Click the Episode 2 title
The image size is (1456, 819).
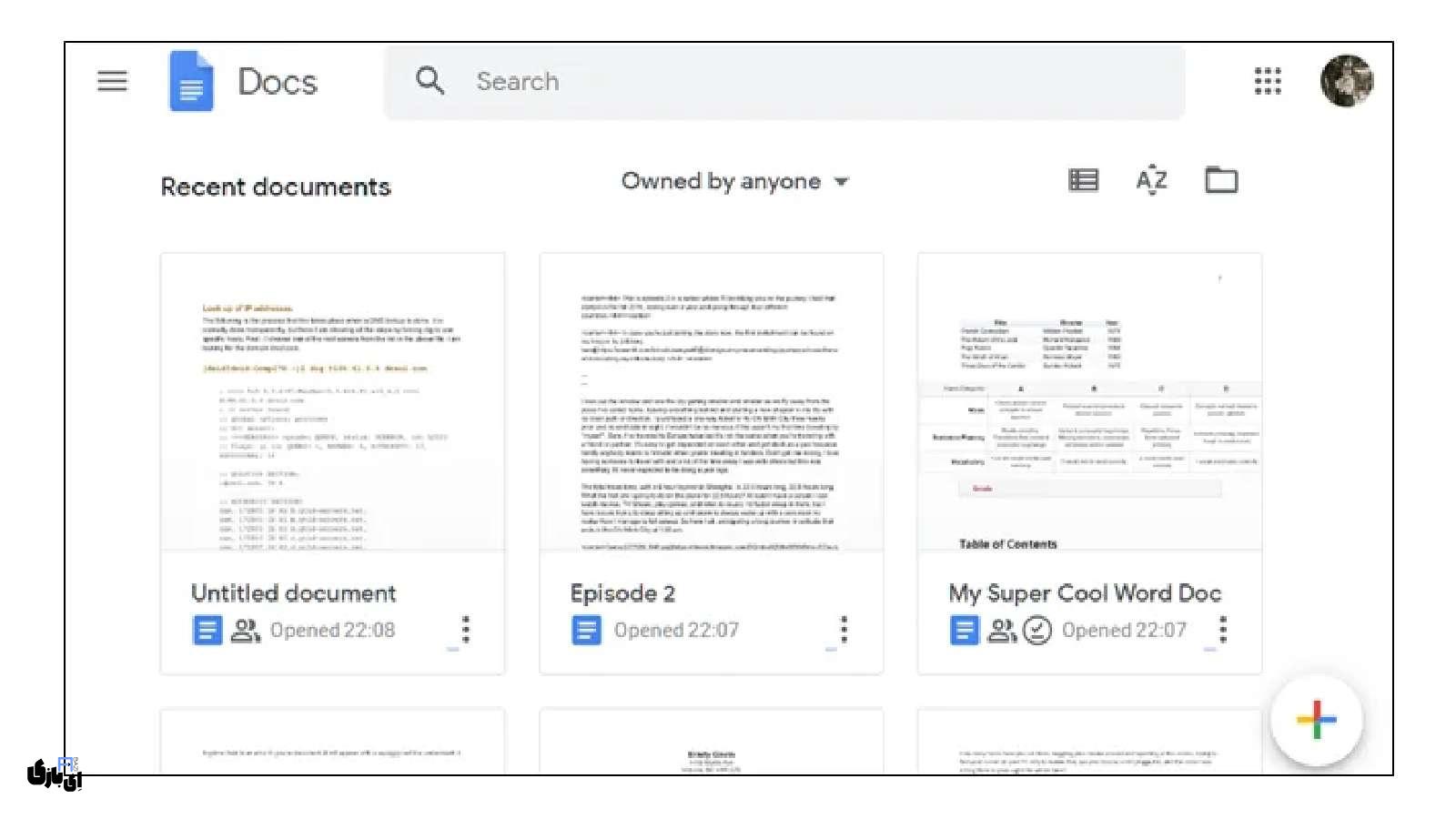click(x=622, y=593)
